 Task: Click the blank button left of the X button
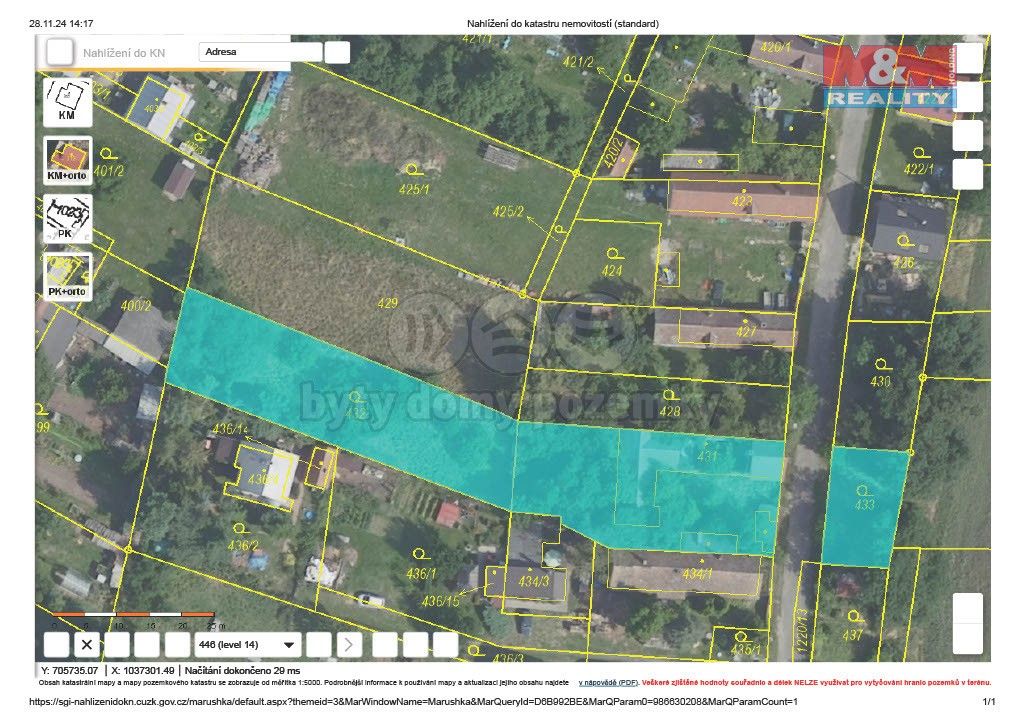coord(58,644)
